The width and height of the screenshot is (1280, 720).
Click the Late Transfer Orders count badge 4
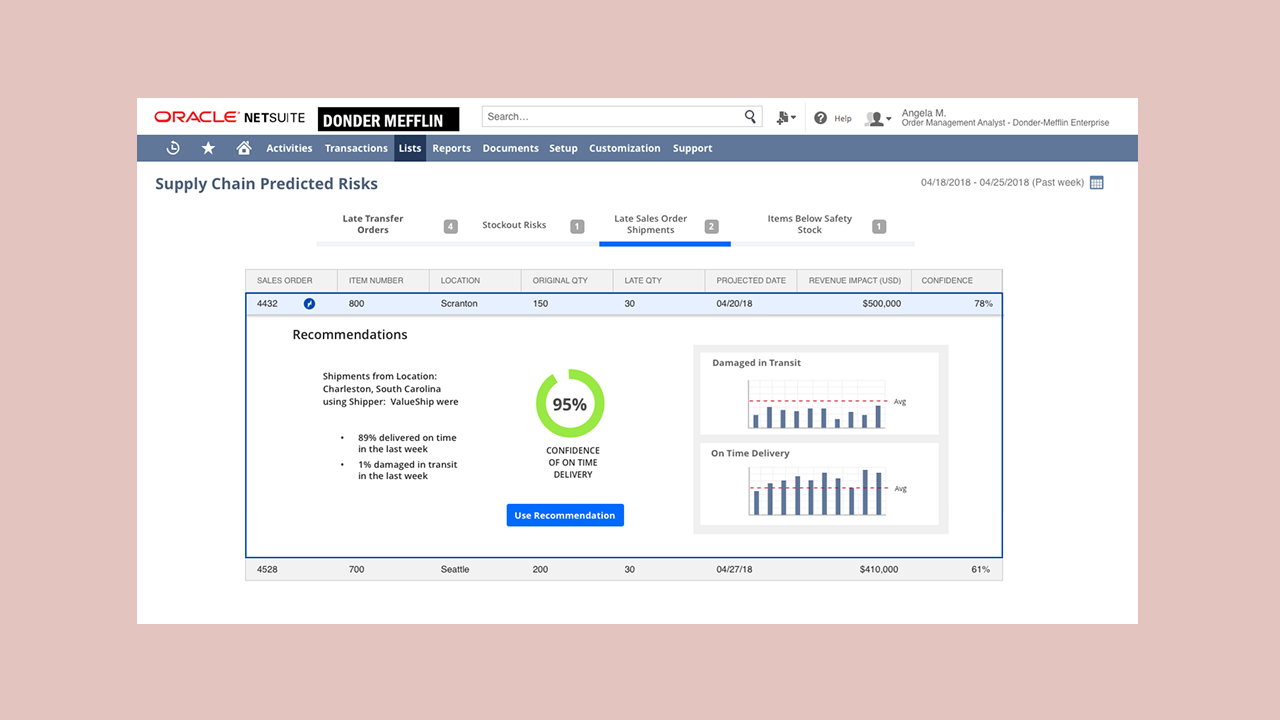(x=451, y=226)
